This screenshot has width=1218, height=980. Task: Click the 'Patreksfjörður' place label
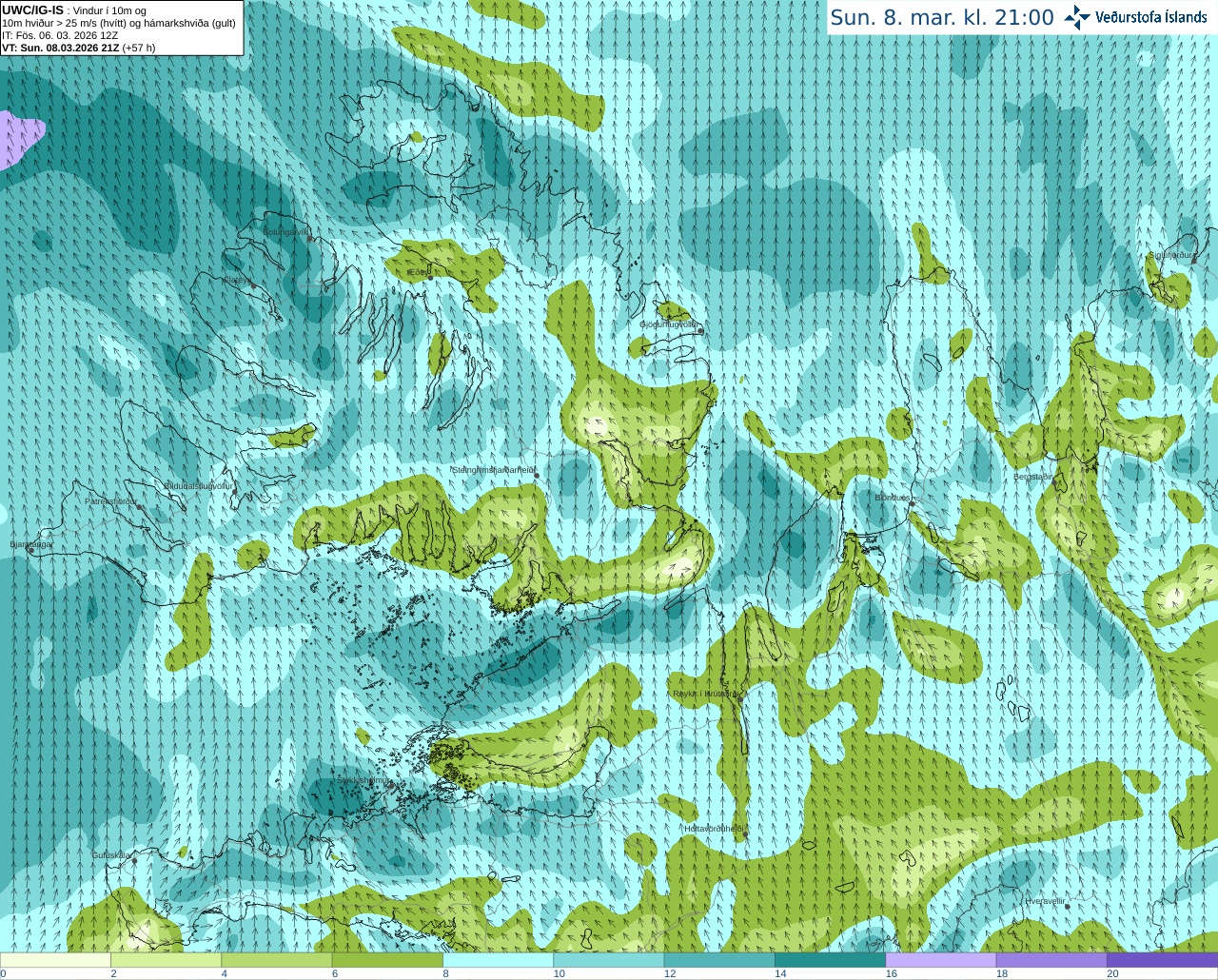tap(111, 500)
